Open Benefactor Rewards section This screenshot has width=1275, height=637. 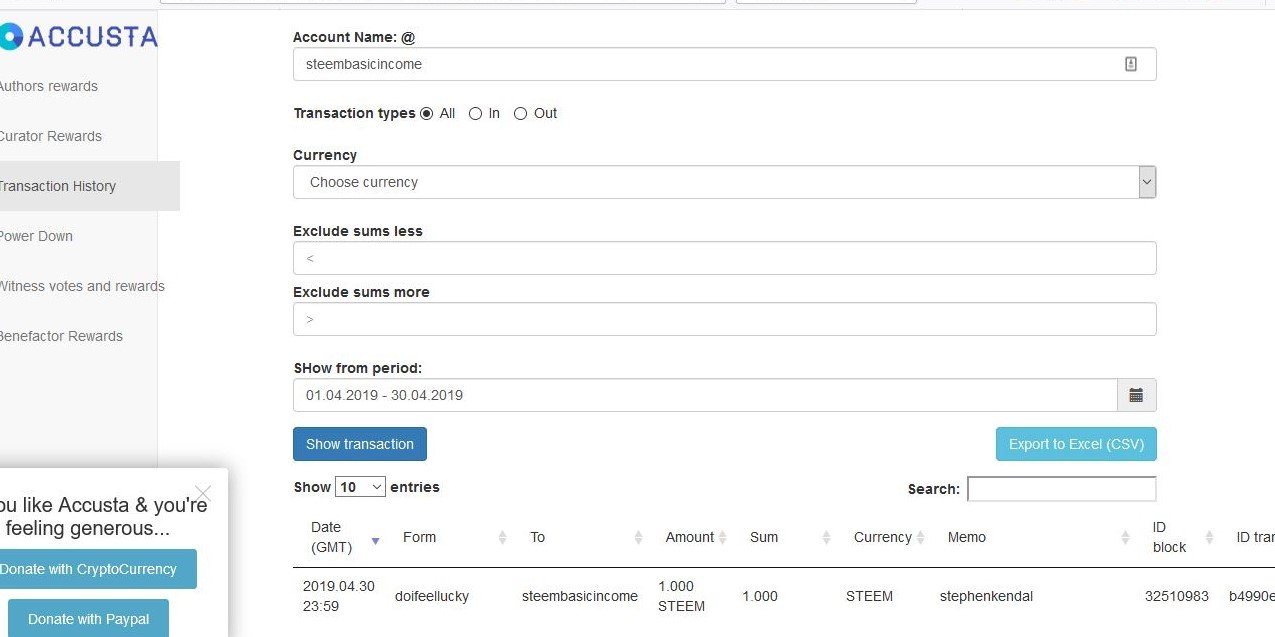point(61,336)
